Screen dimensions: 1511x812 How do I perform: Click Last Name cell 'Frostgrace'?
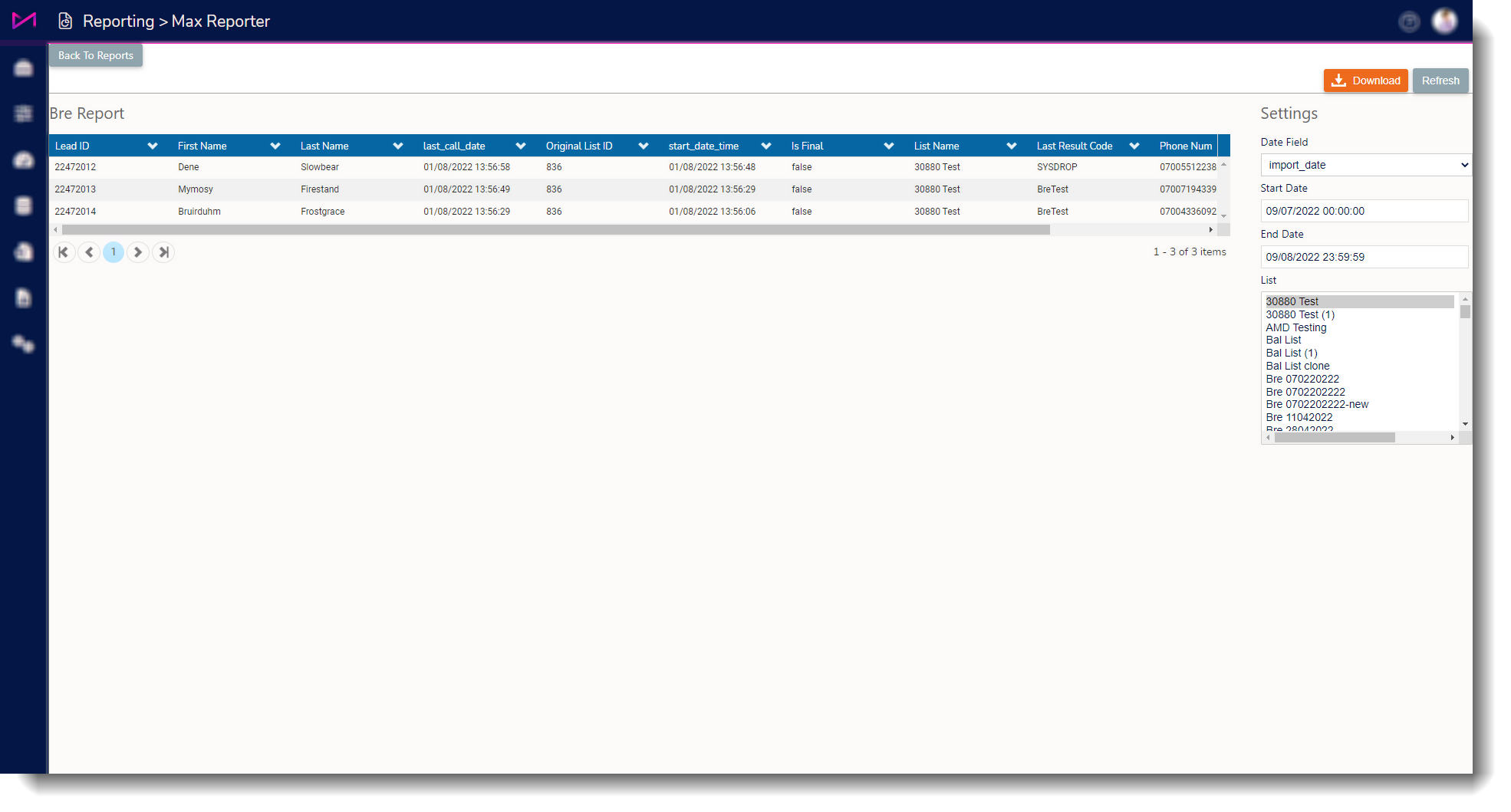323,212
